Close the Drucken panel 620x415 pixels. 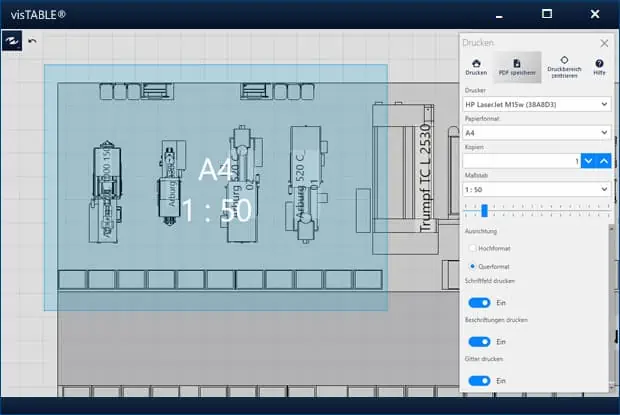point(604,43)
